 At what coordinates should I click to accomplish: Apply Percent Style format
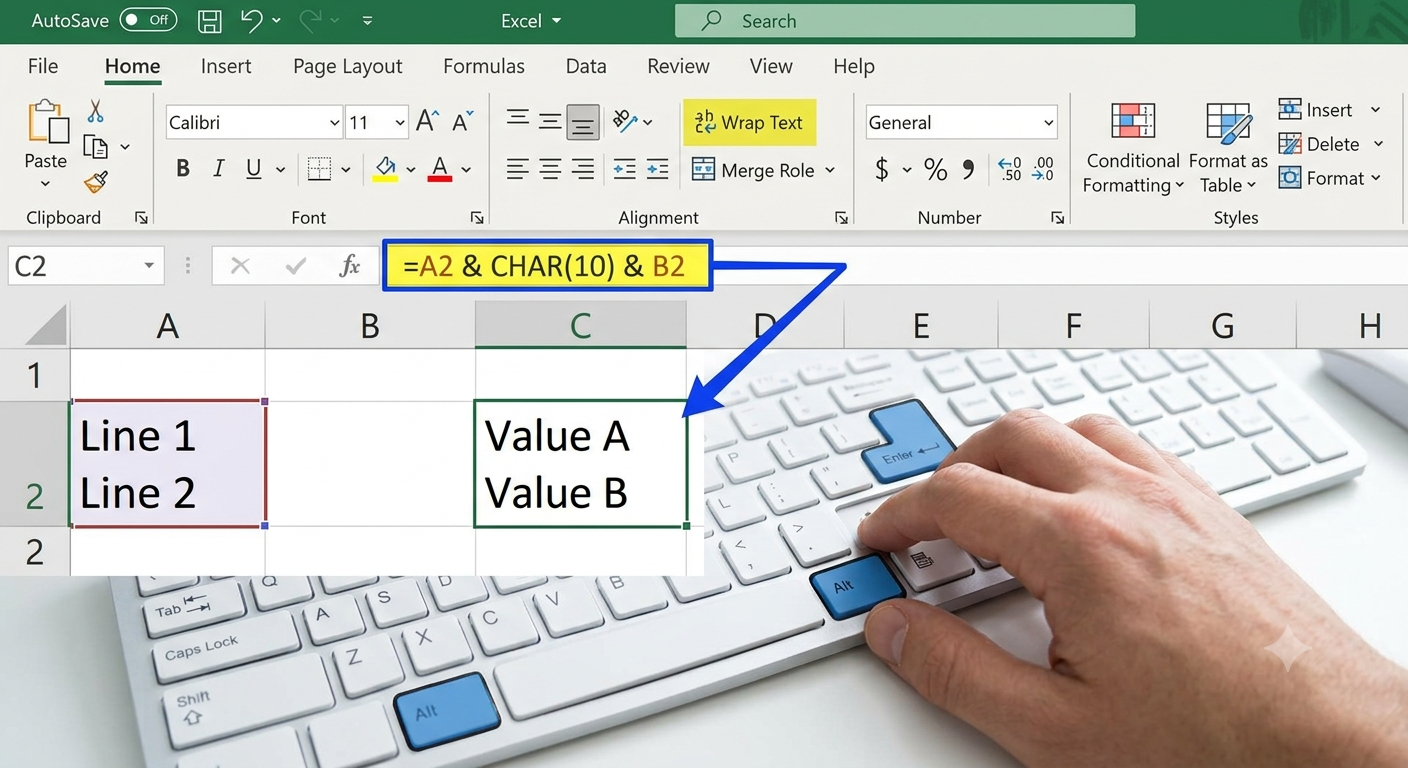point(935,169)
